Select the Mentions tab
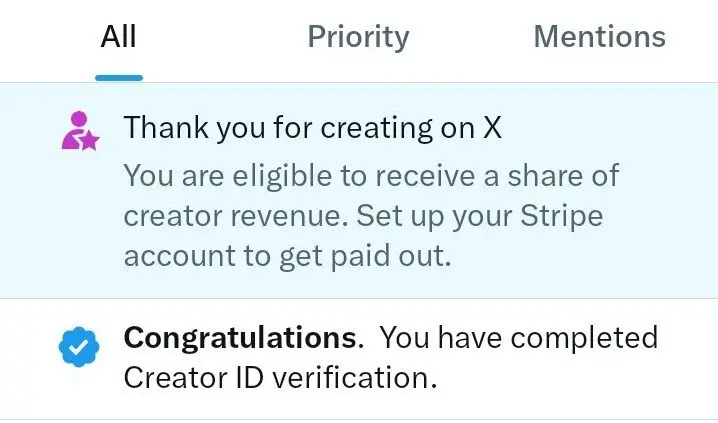The image size is (718, 423). click(x=599, y=37)
